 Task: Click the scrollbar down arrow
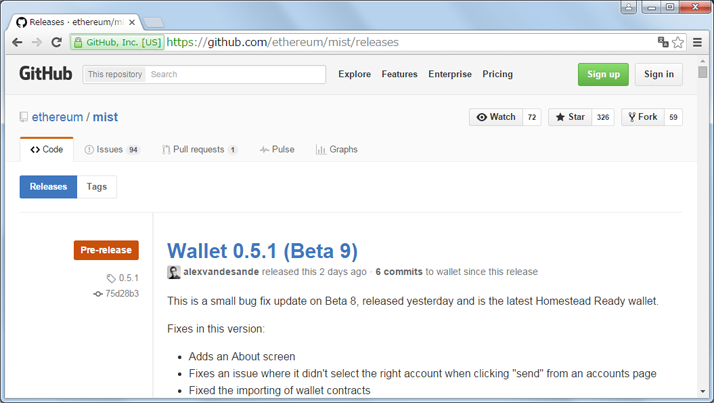[703, 392]
